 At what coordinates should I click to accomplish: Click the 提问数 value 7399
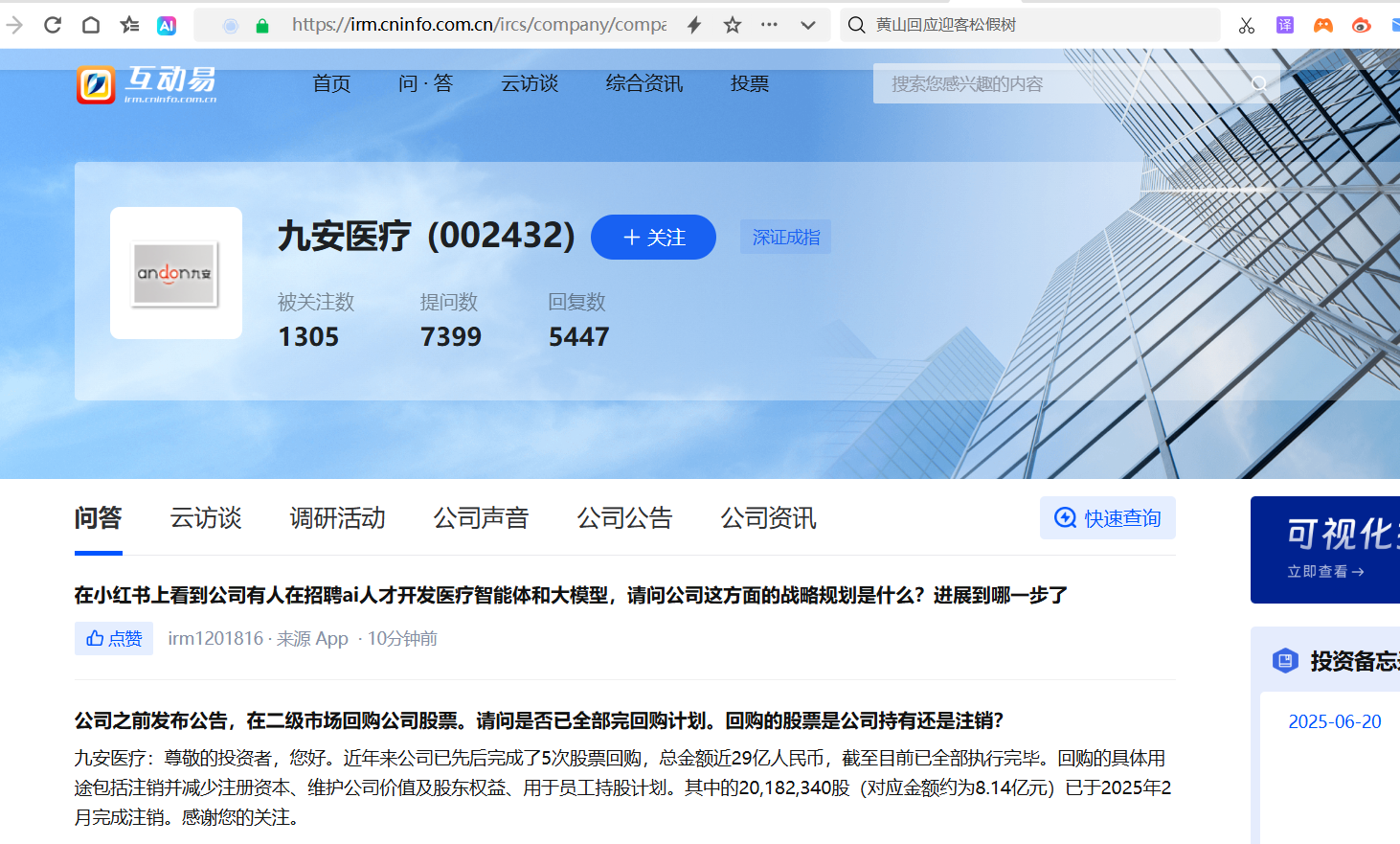[x=451, y=337]
